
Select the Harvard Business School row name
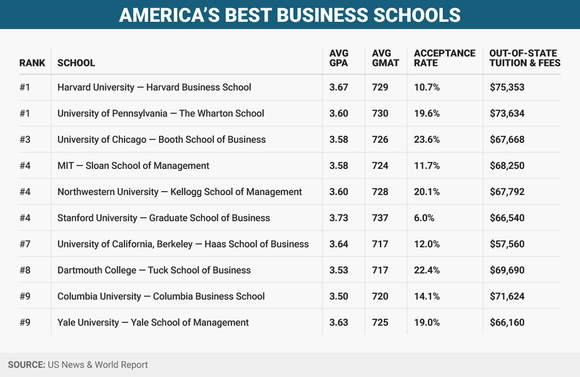[154, 87]
